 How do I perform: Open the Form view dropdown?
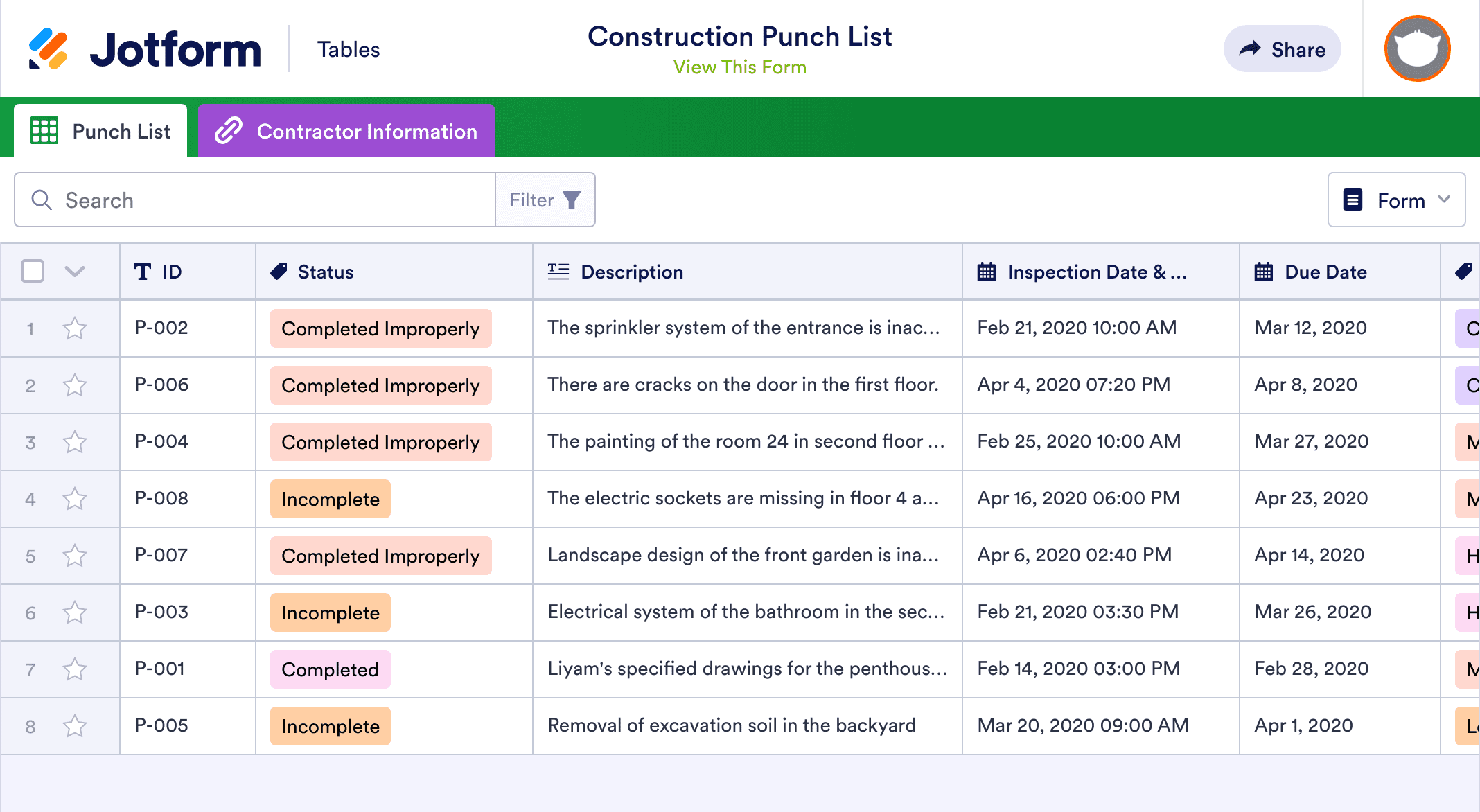[x=1395, y=200]
